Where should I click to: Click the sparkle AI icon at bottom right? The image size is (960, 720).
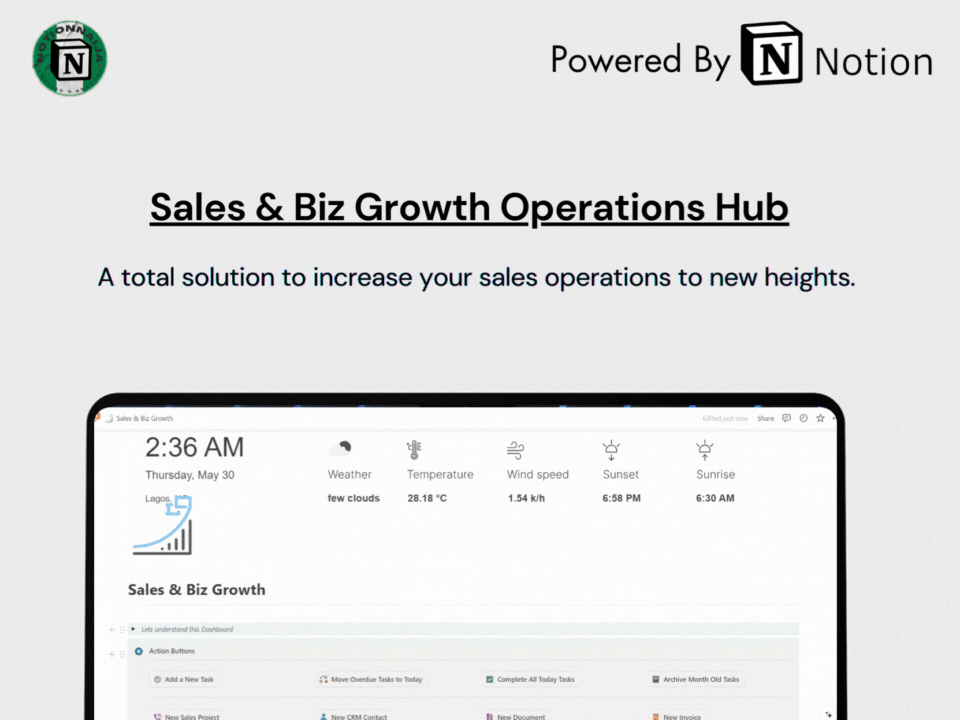828,714
